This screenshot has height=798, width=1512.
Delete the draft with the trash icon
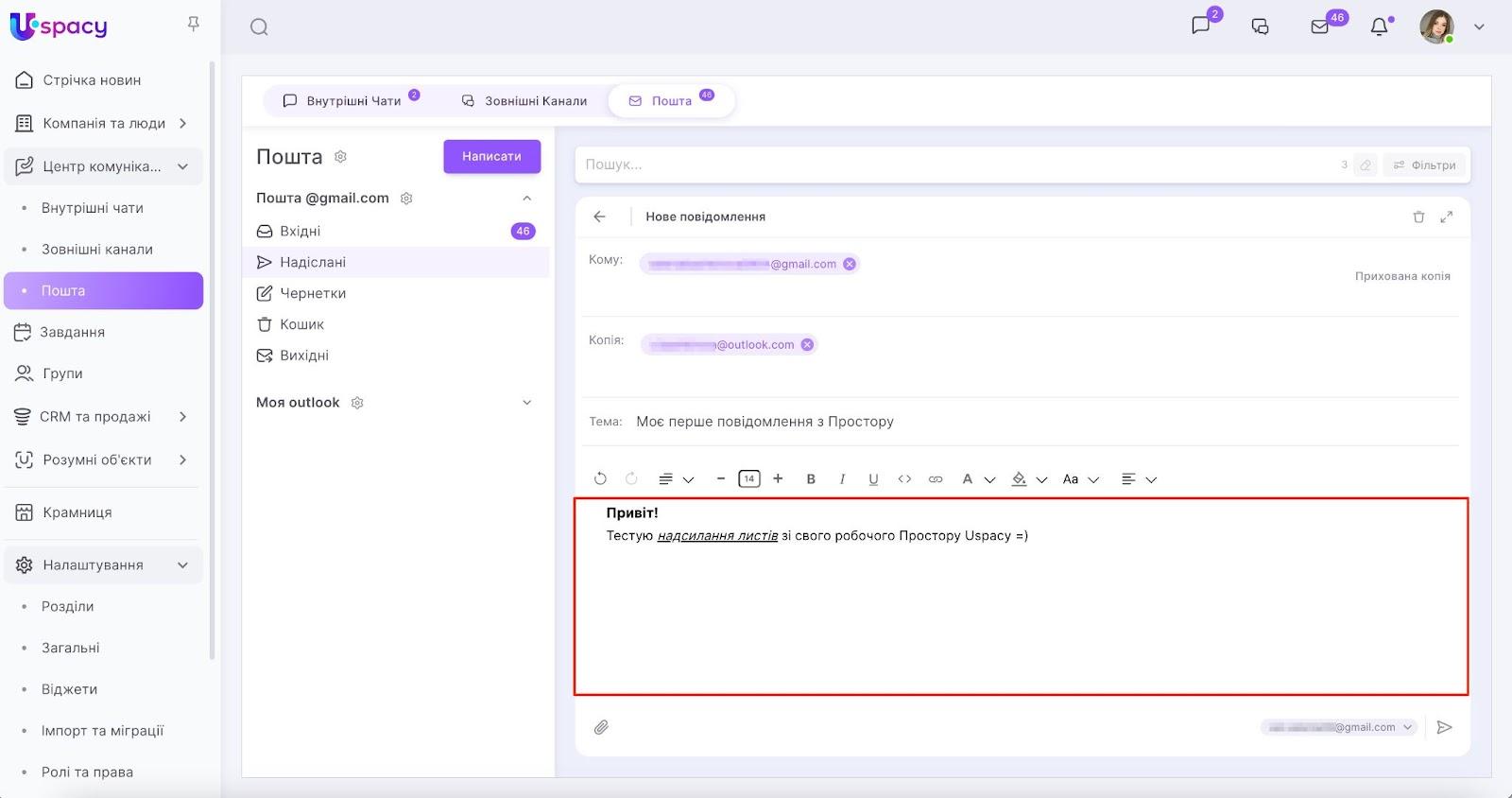1418,217
